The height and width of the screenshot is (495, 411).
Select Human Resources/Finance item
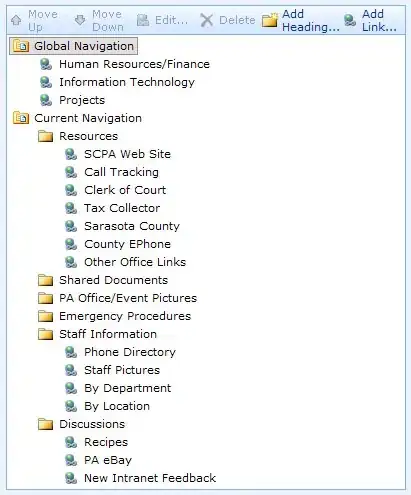coord(134,64)
